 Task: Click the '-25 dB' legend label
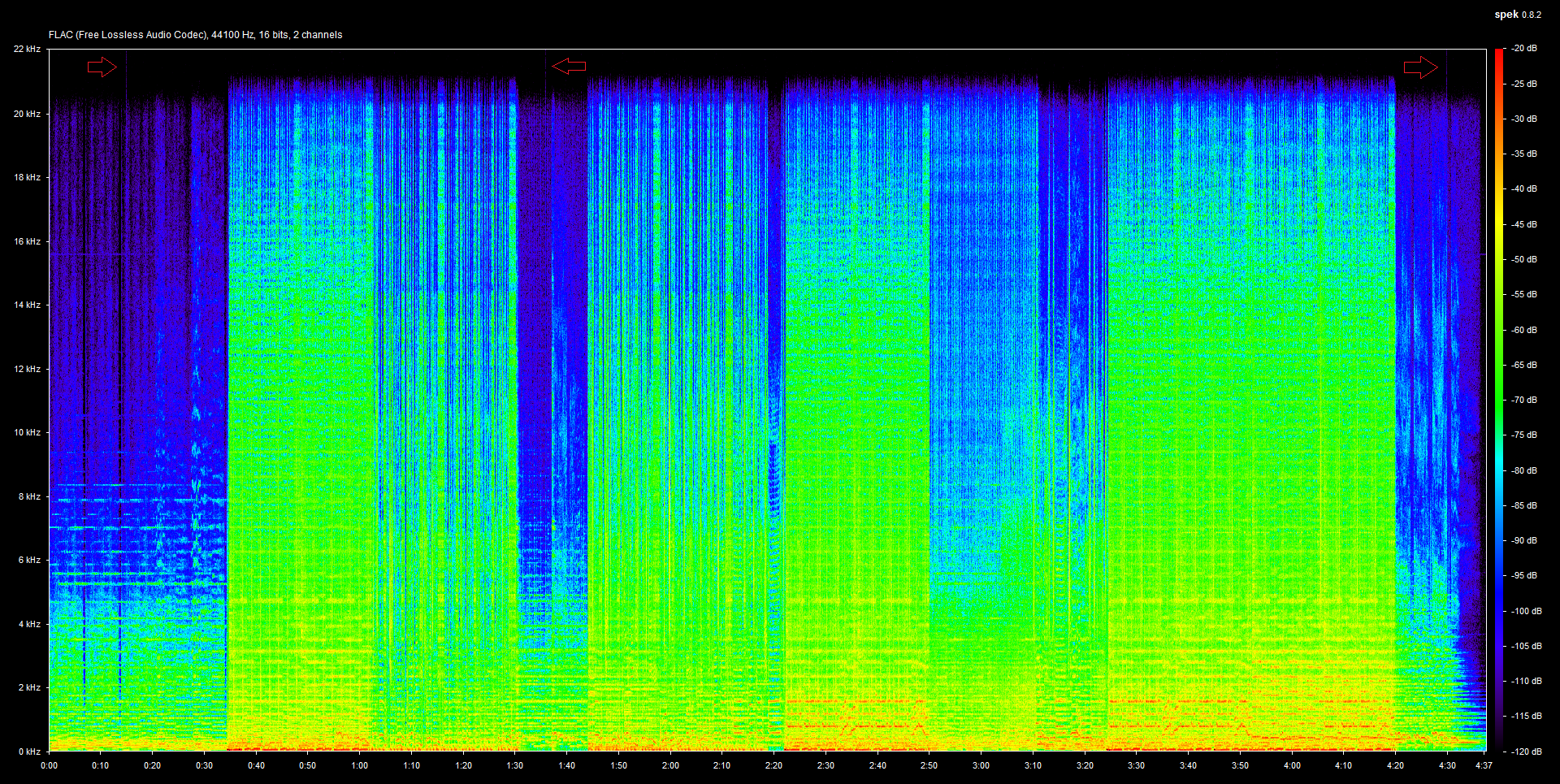coord(1524,84)
